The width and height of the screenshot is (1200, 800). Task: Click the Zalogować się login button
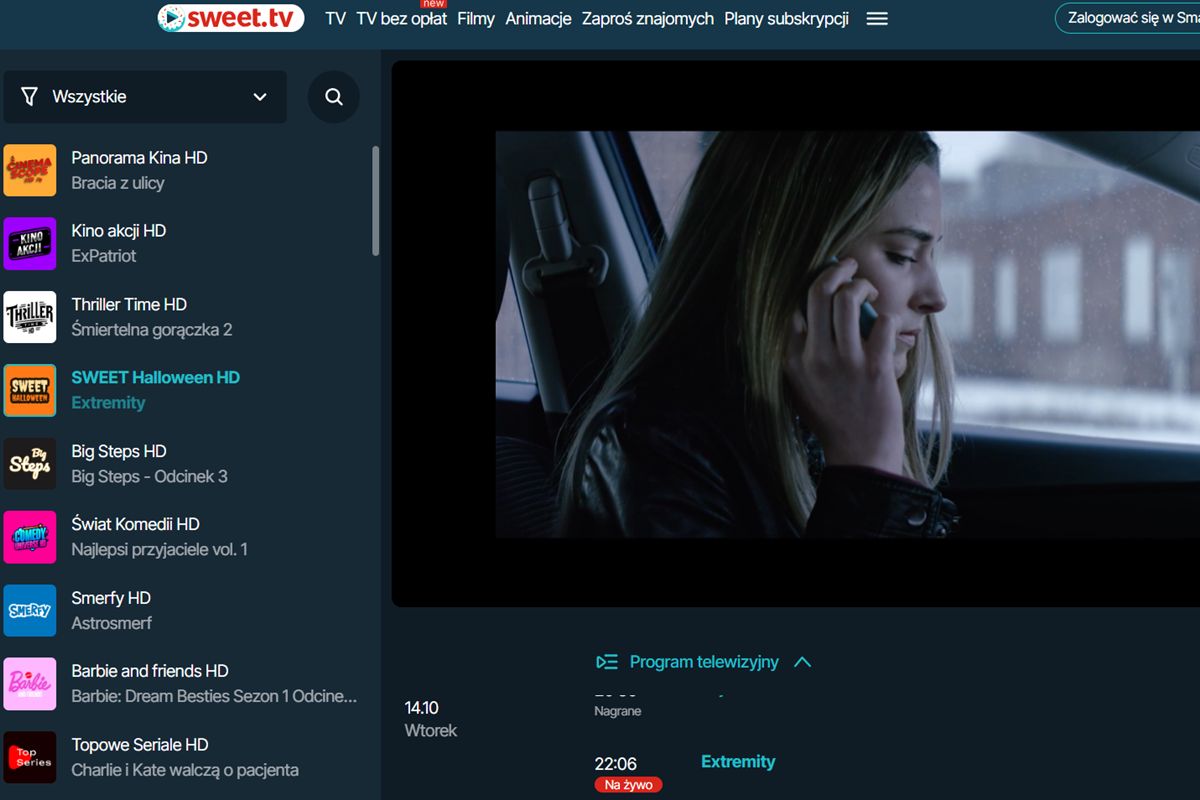coord(1130,18)
